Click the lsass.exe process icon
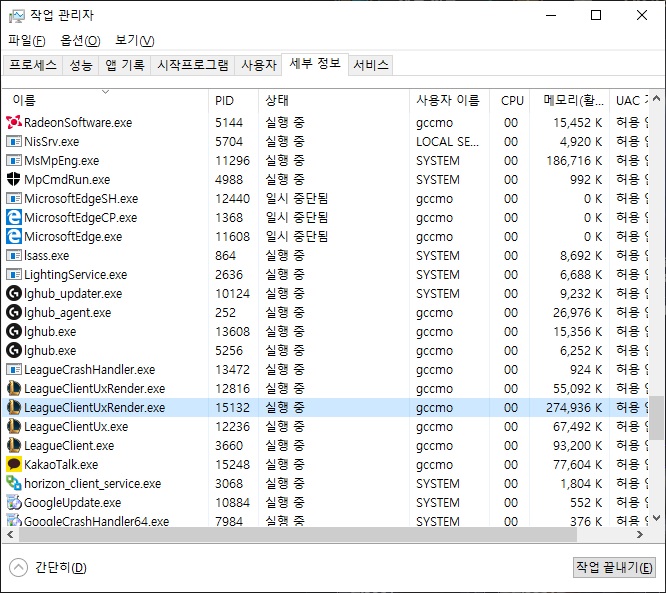 pyautogui.click(x=14, y=255)
